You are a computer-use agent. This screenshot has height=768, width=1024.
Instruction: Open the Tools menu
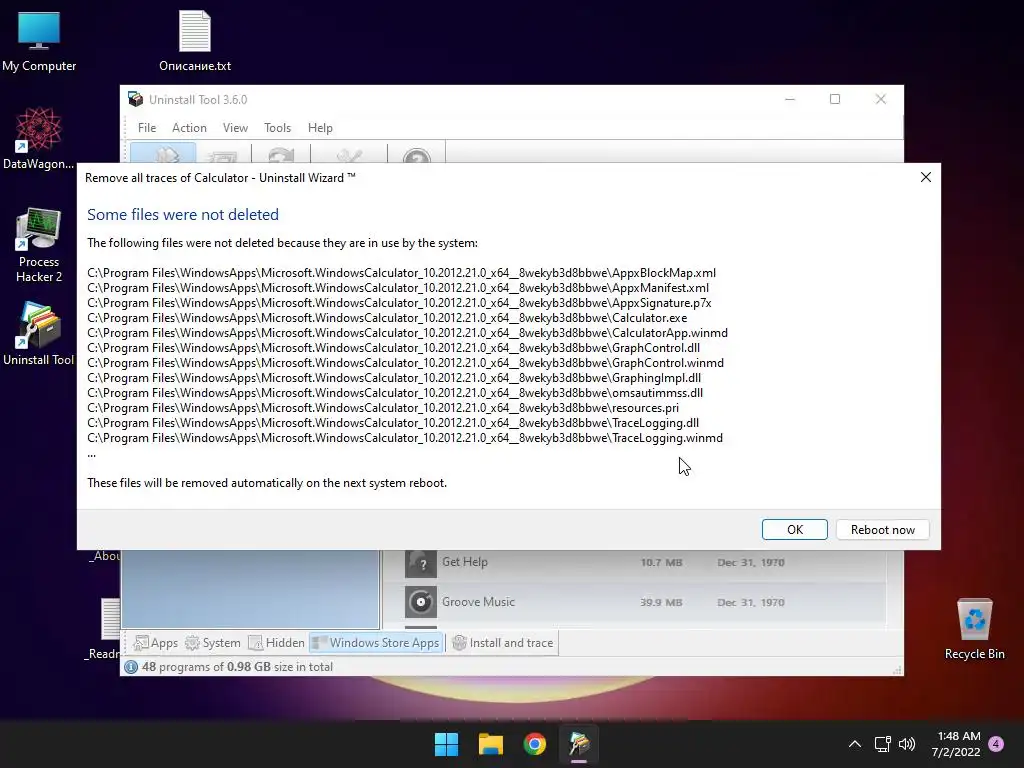278,128
